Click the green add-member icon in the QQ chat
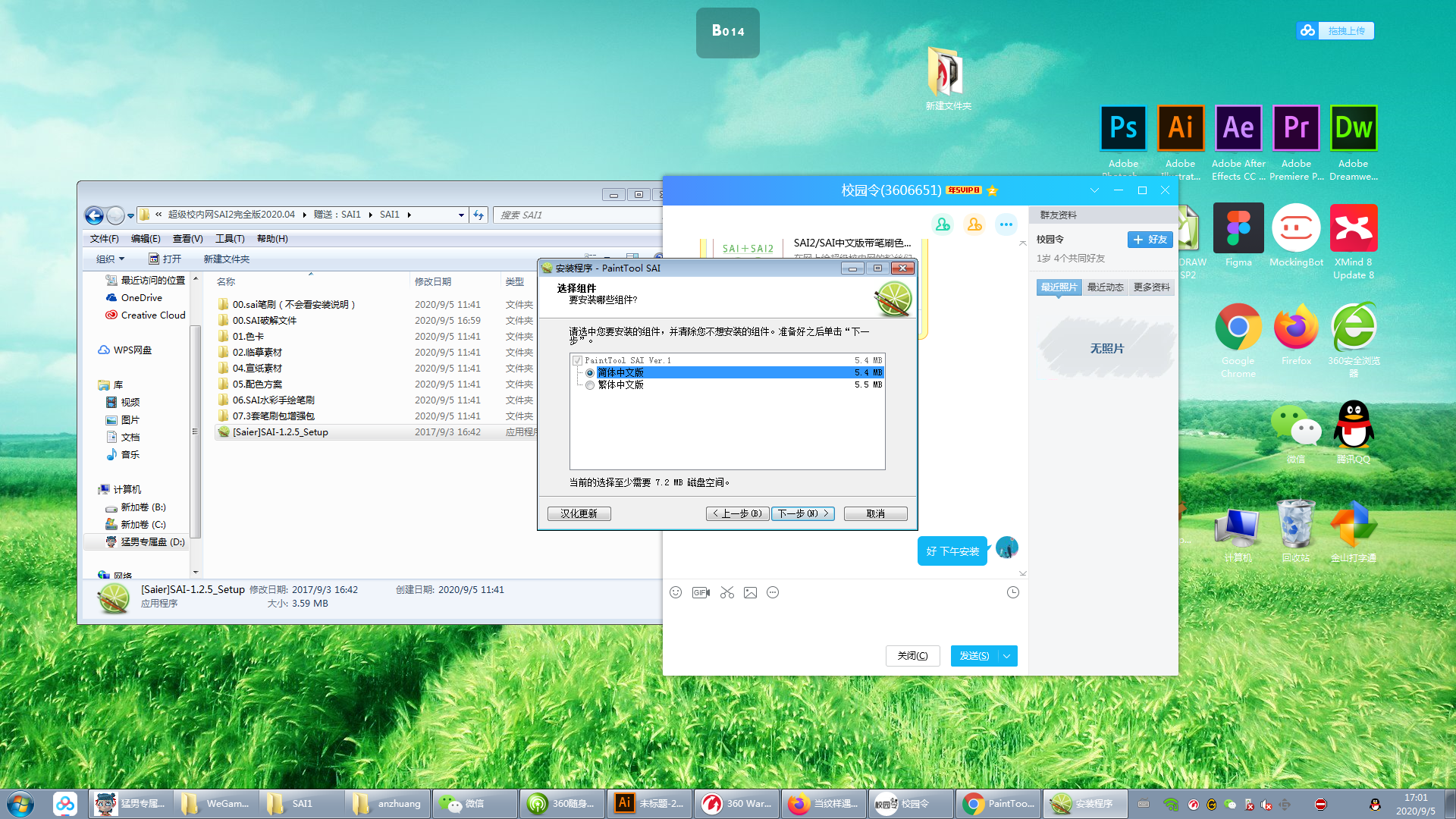 point(943,224)
